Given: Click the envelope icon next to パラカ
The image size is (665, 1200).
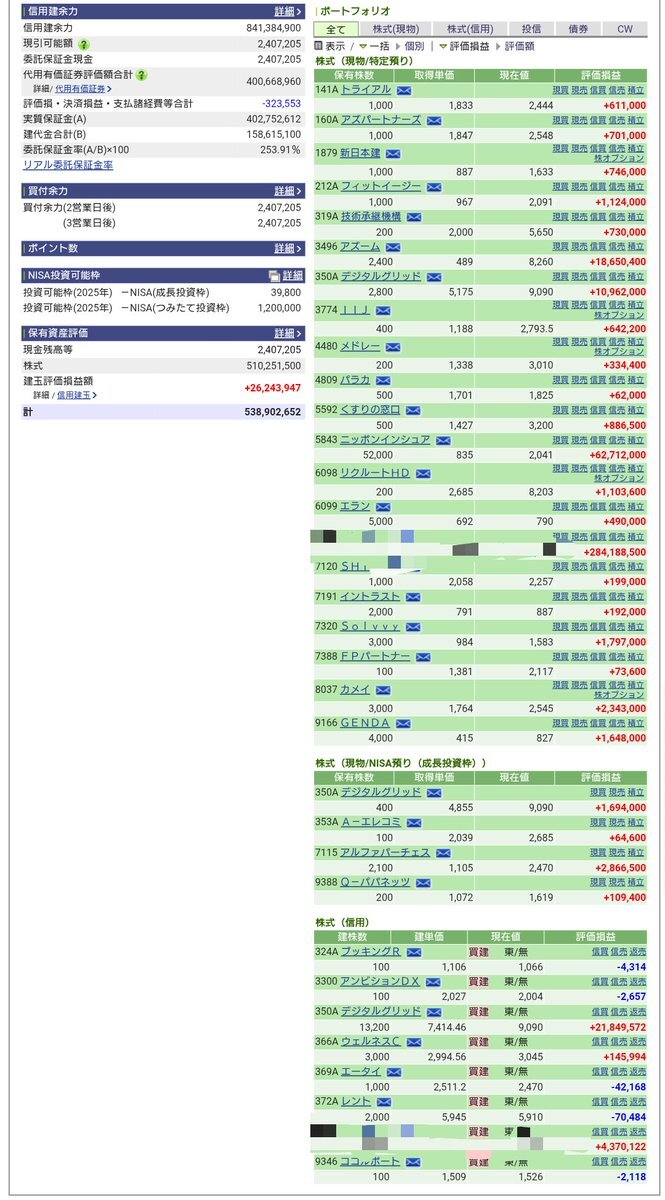Looking at the screenshot, I should coord(383,380).
